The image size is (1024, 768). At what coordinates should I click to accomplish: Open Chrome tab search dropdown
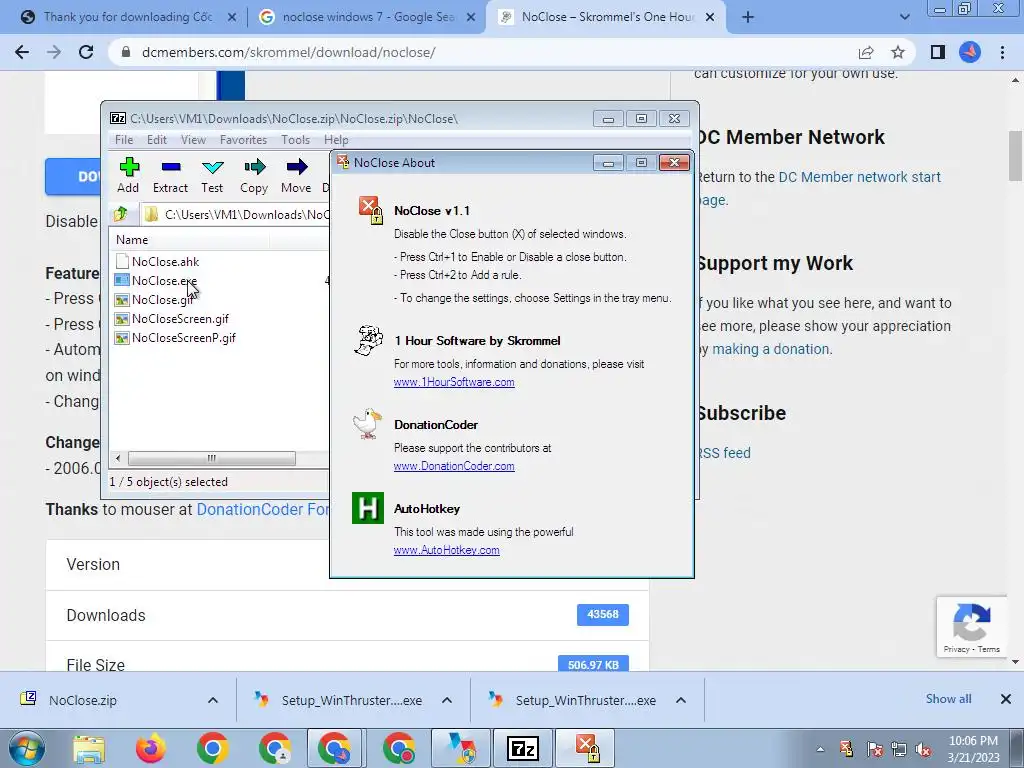tap(904, 17)
